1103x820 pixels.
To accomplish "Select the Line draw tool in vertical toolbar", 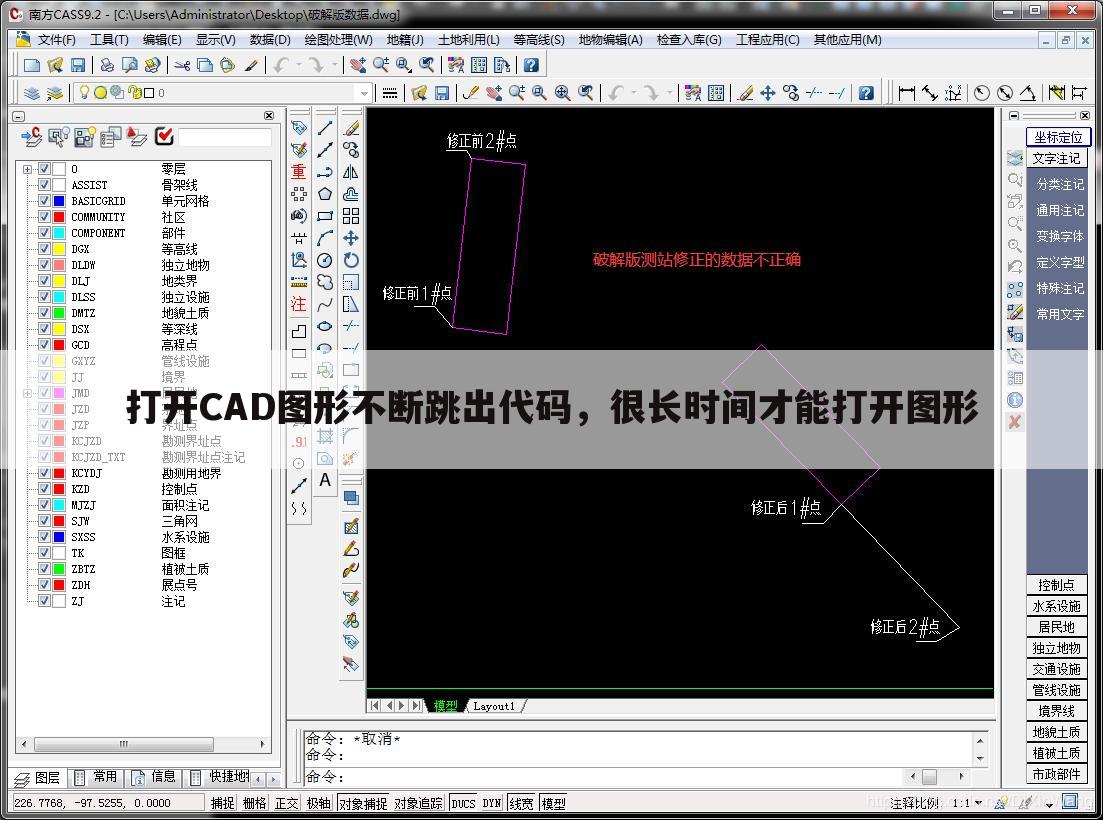I will click(324, 128).
